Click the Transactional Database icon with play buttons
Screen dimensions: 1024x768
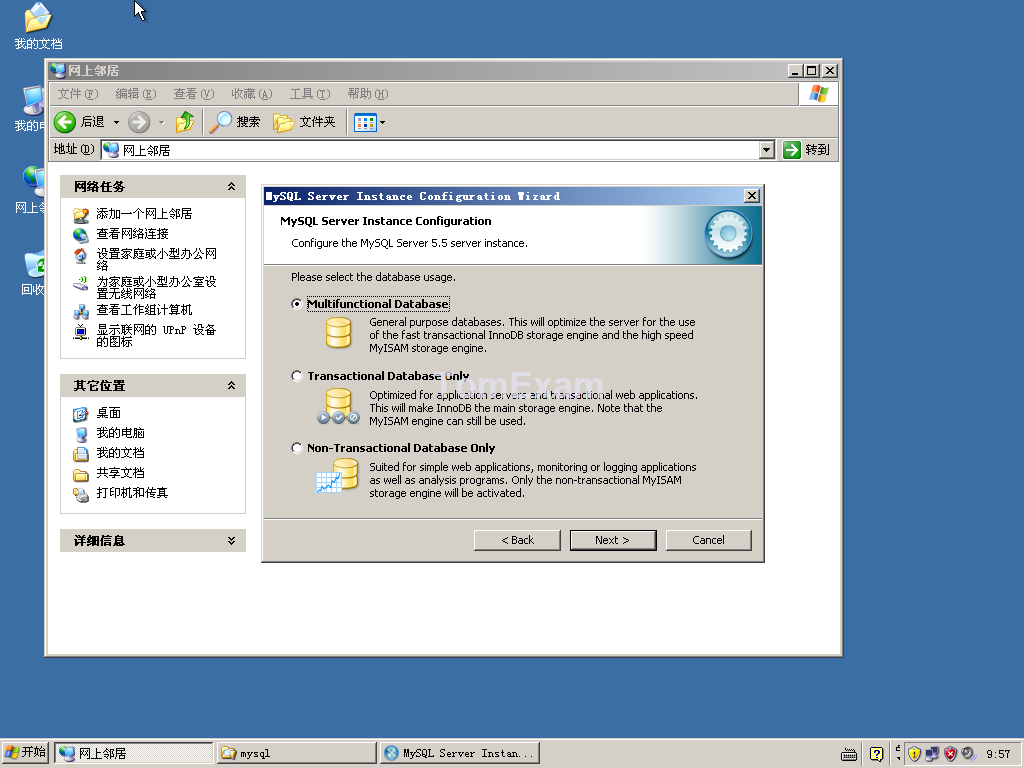click(x=338, y=406)
